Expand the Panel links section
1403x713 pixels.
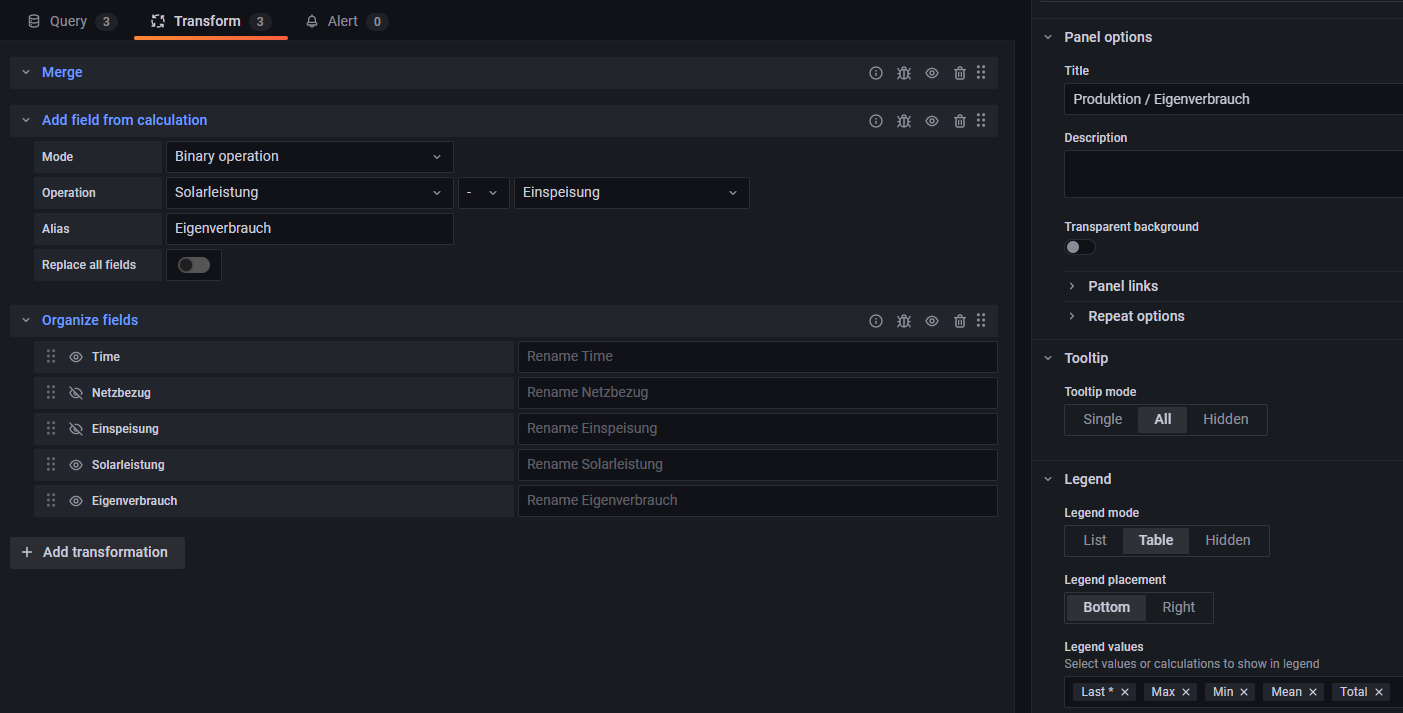(1122, 286)
